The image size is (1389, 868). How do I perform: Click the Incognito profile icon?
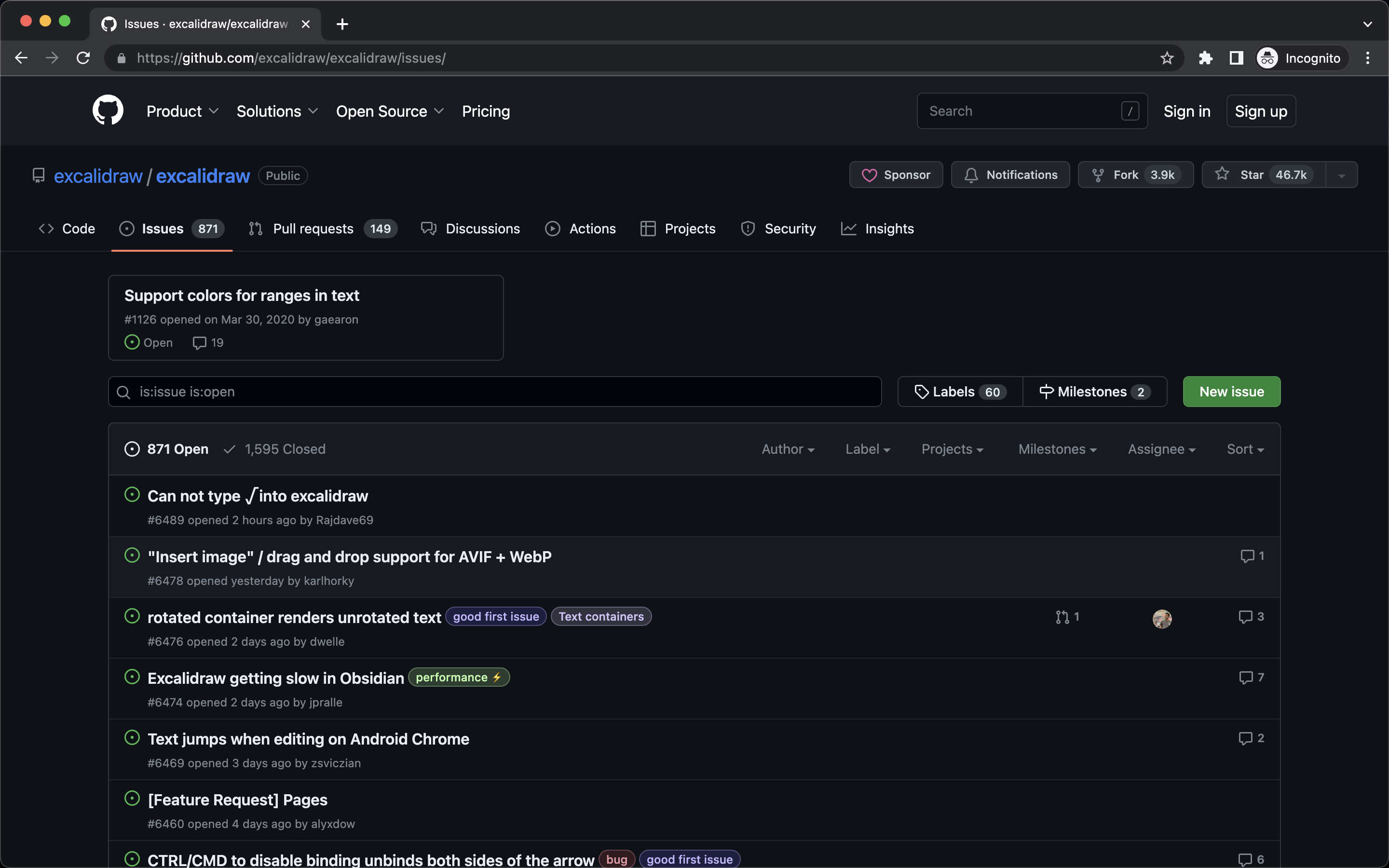[1267, 58]
